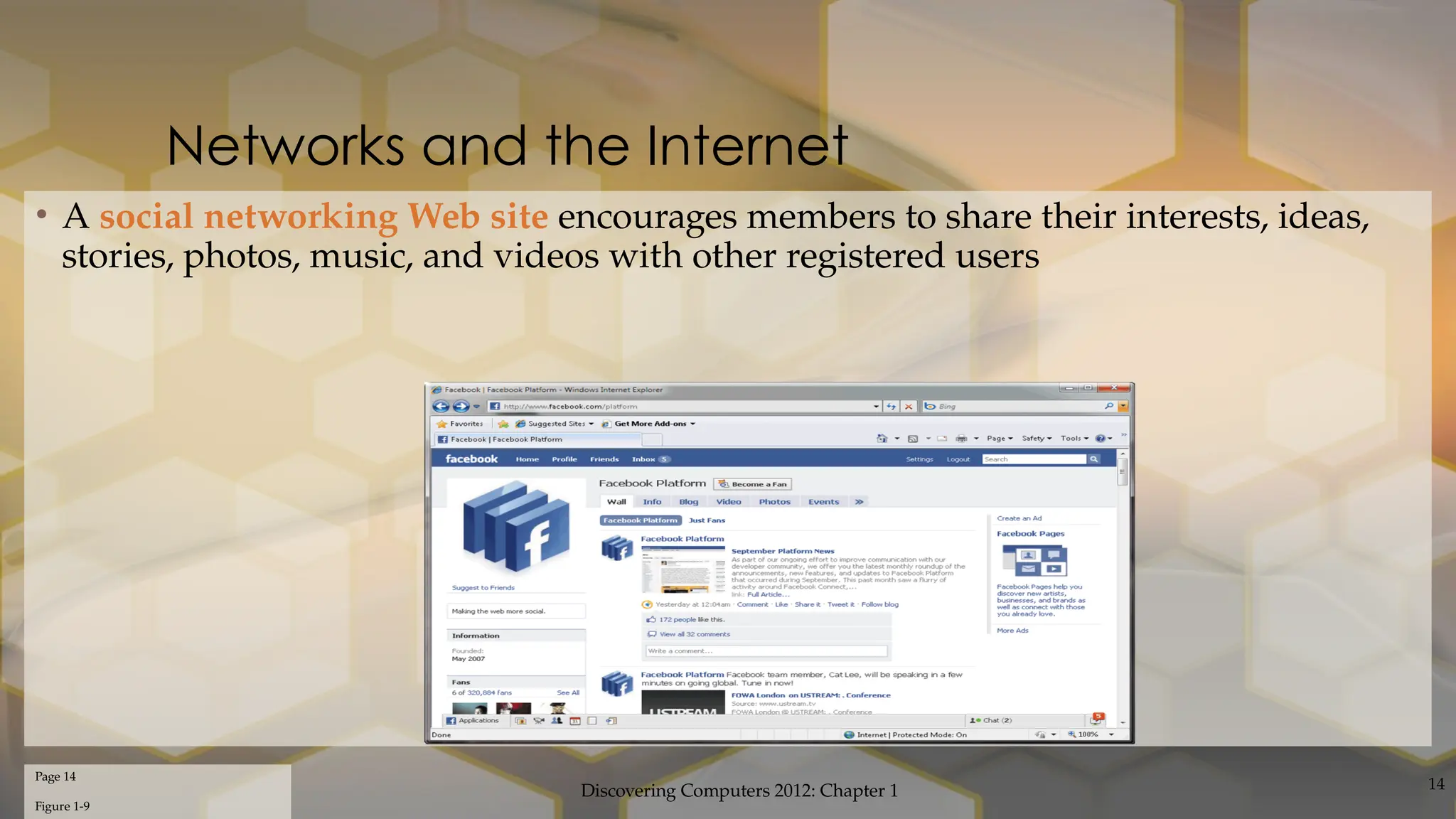Click the Bing search box
1456x819 pixels.
pos(1018,407)
